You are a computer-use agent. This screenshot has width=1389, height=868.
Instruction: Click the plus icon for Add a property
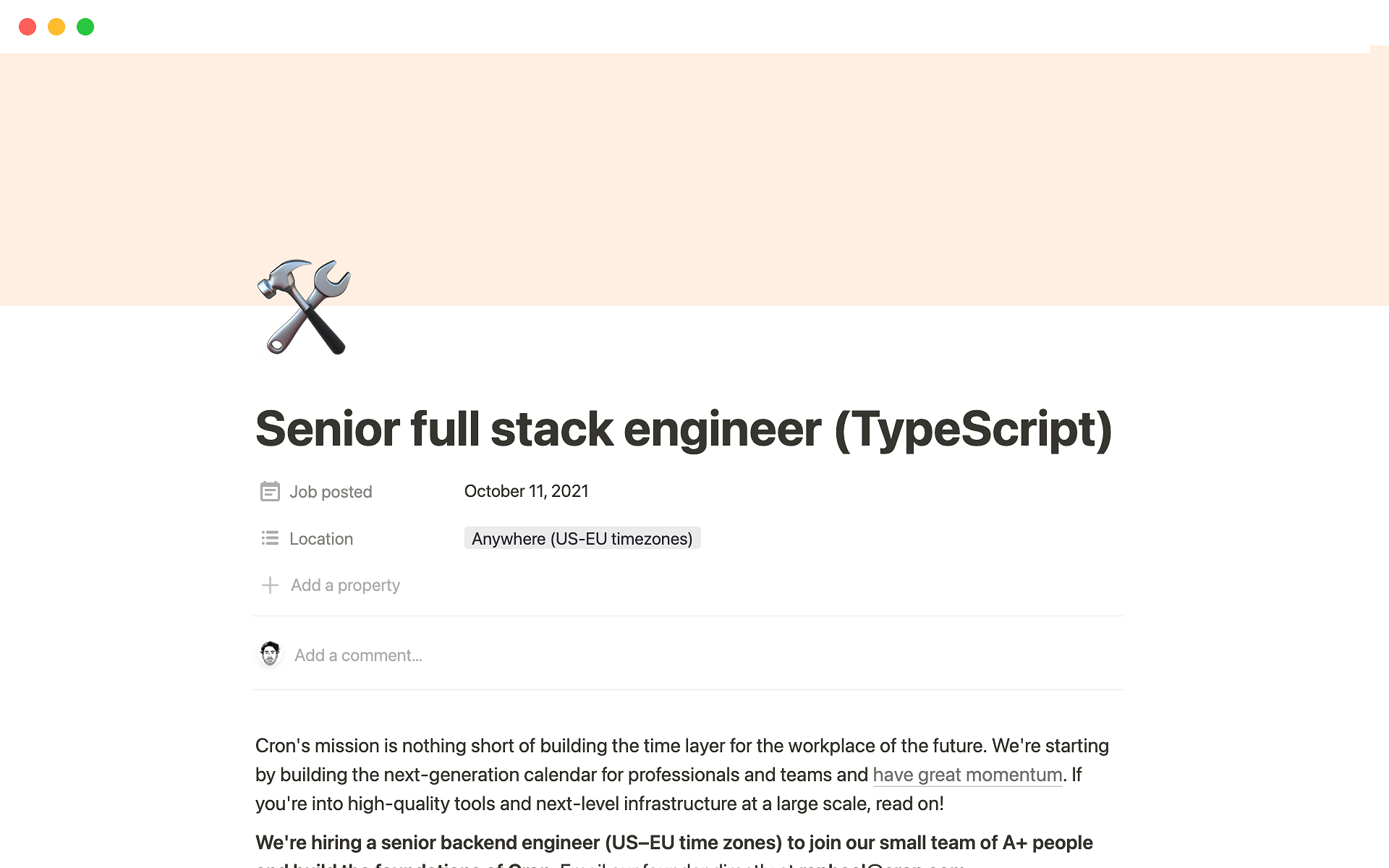pyautogui.click(x=270, y=585)
